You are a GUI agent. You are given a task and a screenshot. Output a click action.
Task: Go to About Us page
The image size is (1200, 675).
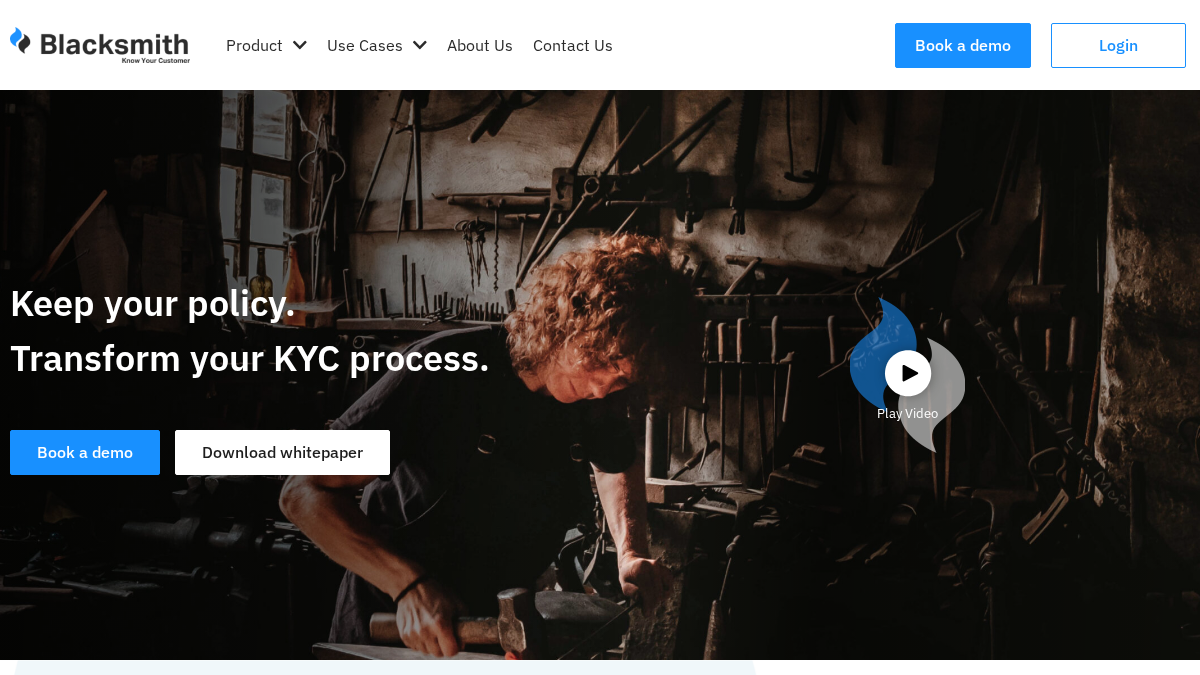click(x=480, y=45)
